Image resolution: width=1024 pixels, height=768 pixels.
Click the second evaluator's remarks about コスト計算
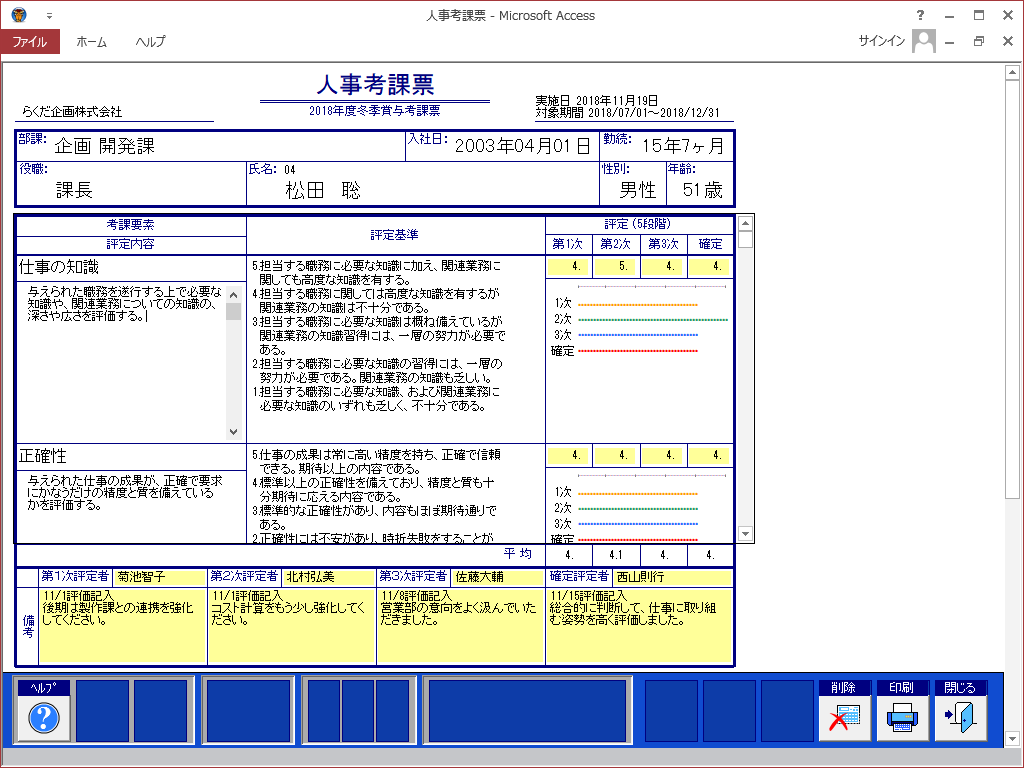point(292,626)
